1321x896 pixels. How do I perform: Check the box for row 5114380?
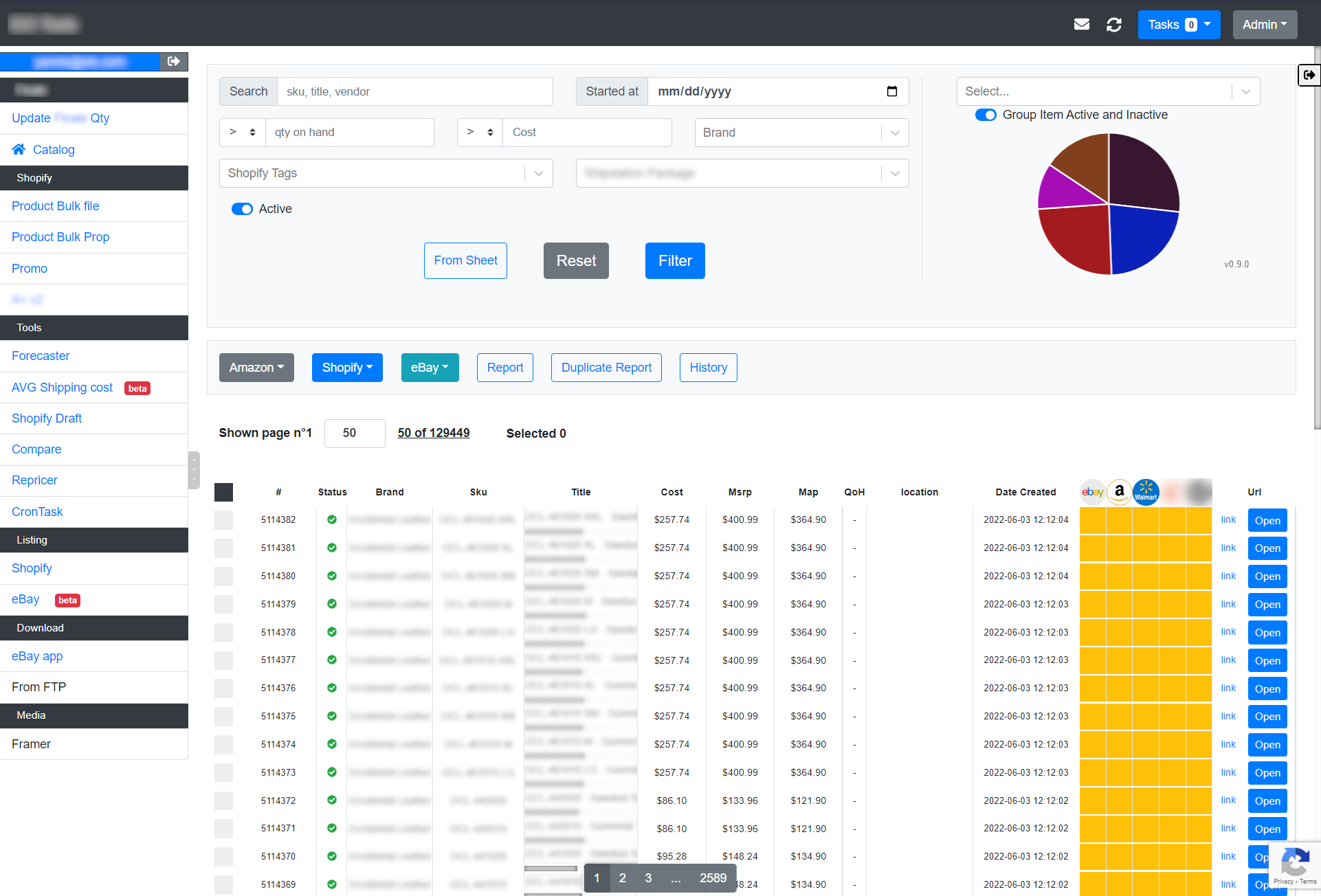coord(223,576)
